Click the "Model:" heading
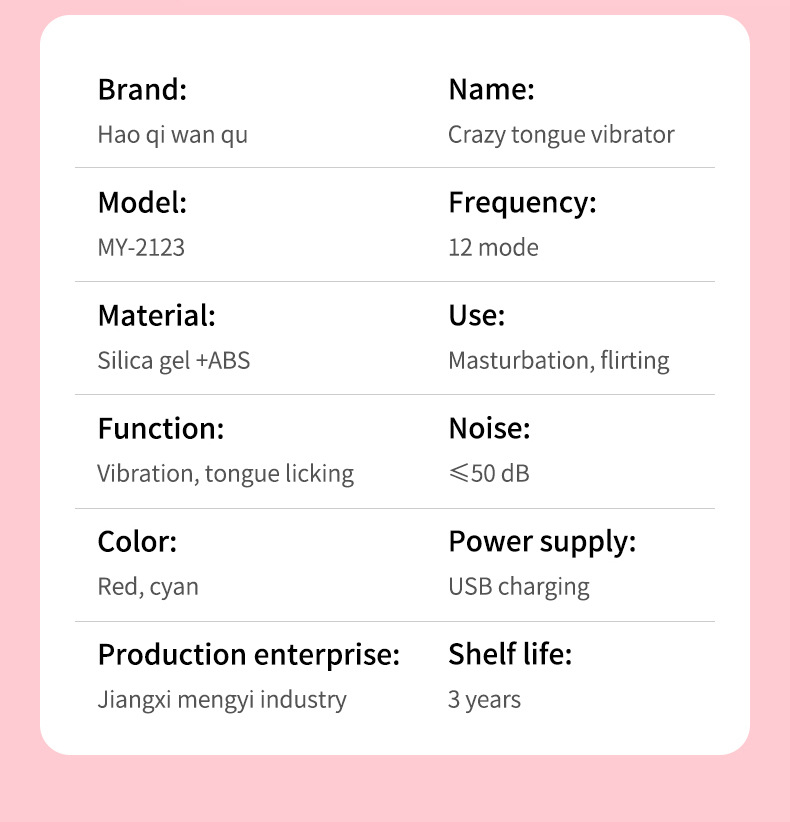 pyautogui.click(x=142, y=203)
